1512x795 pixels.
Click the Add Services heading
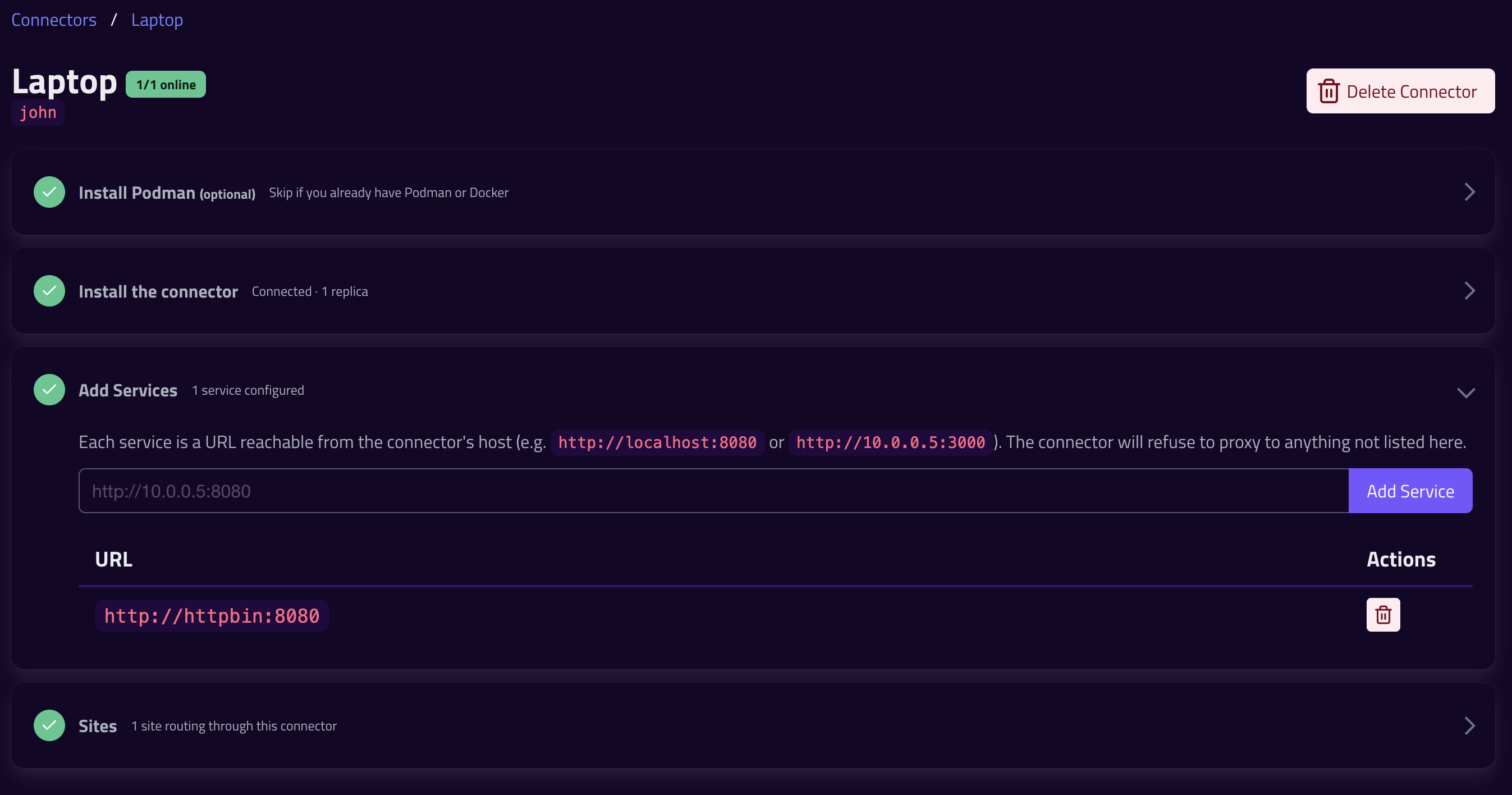[128, 390]
